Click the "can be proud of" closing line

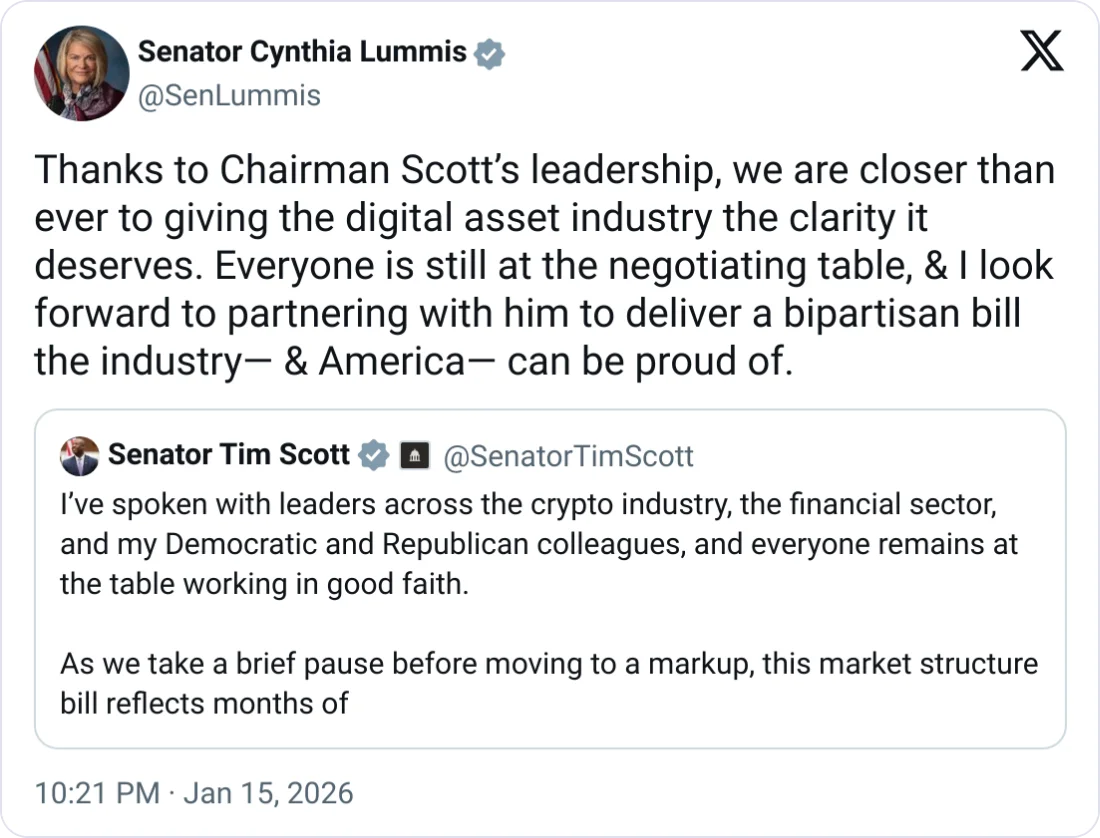point(413,361)
